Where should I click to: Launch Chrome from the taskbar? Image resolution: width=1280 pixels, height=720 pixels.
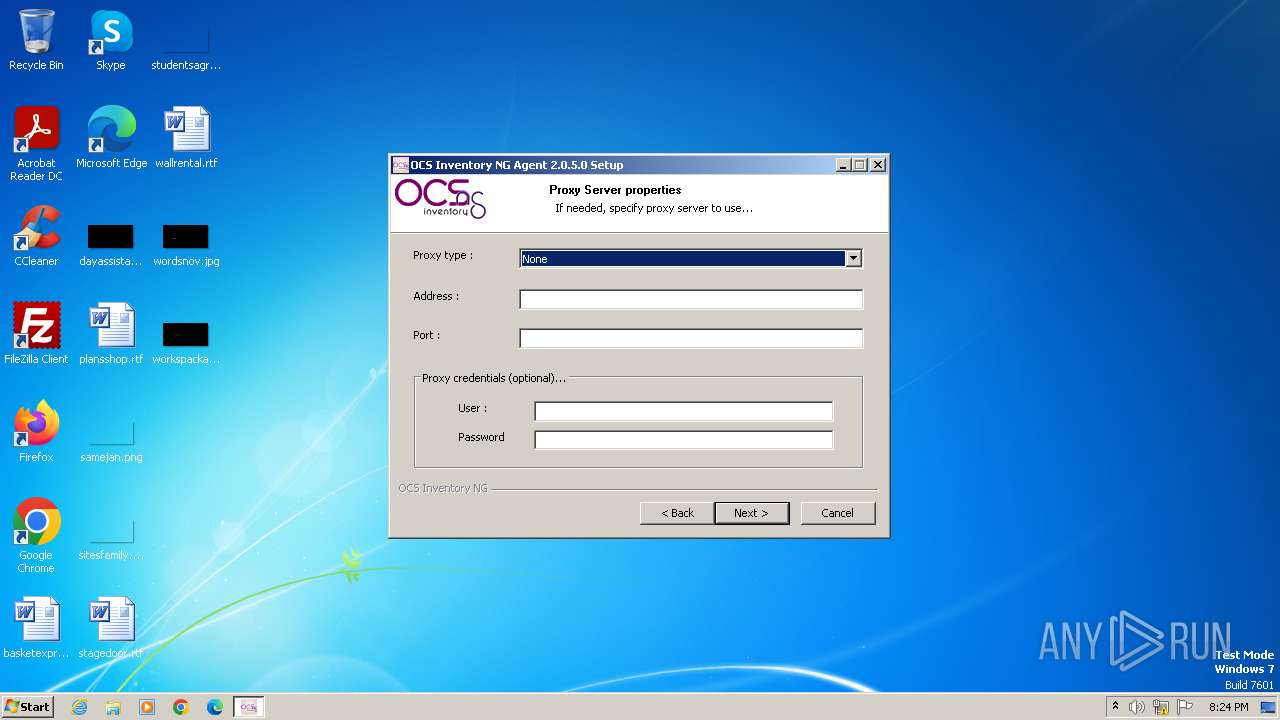tap(181, 707)
